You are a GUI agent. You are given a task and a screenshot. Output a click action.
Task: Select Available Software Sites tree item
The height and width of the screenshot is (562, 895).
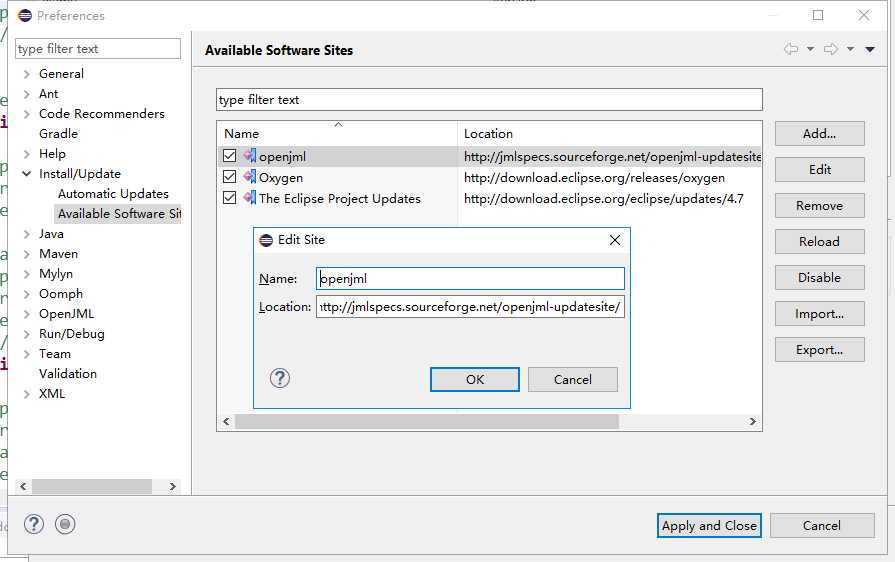point(119,213)
